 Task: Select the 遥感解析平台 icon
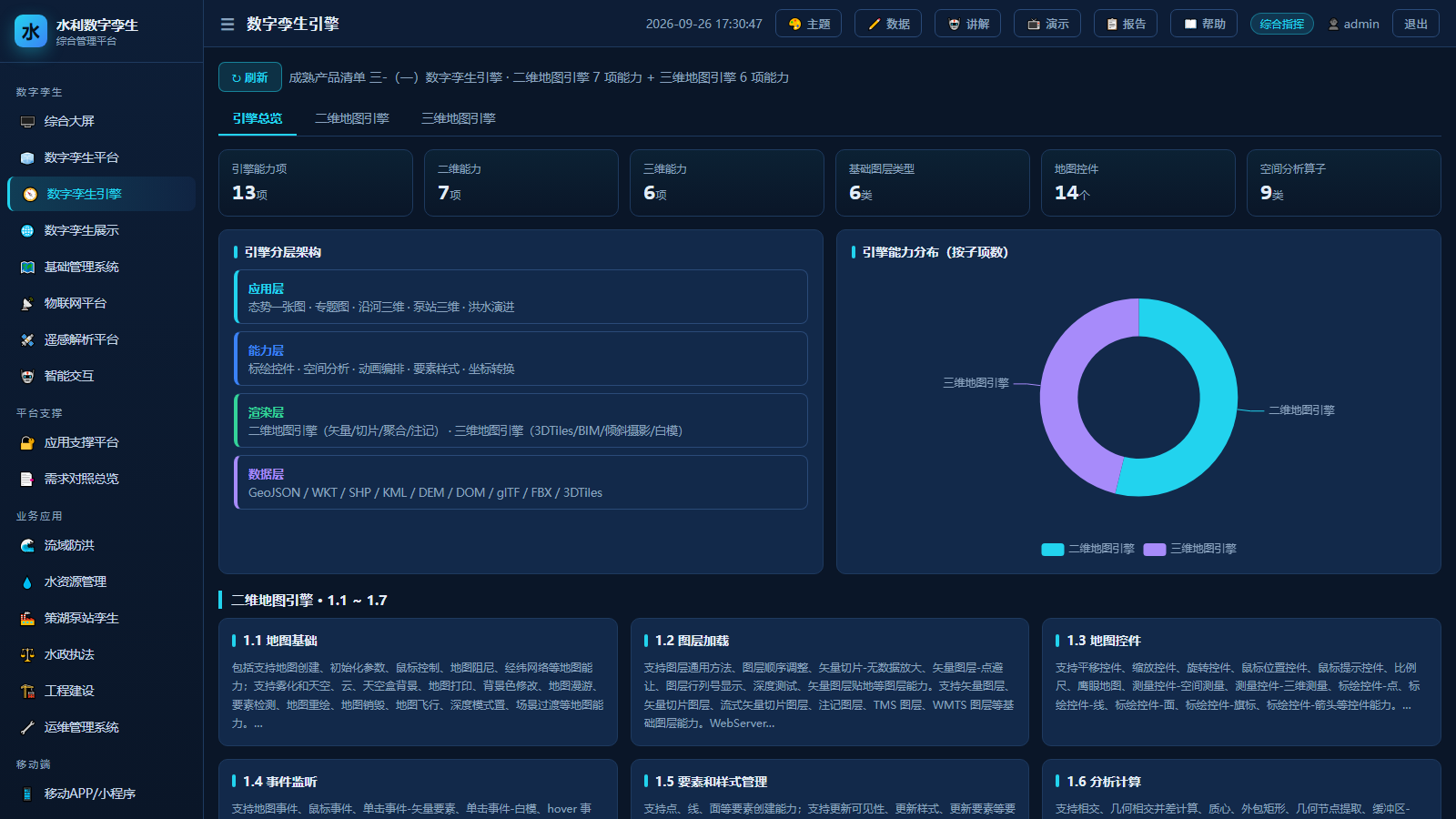27,340
